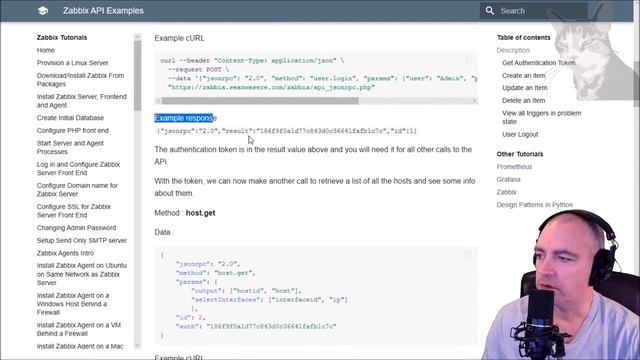Screen dimensions: 640x360
Task: Click the code block scroll left arrow
Action: (x=158, y=101)
